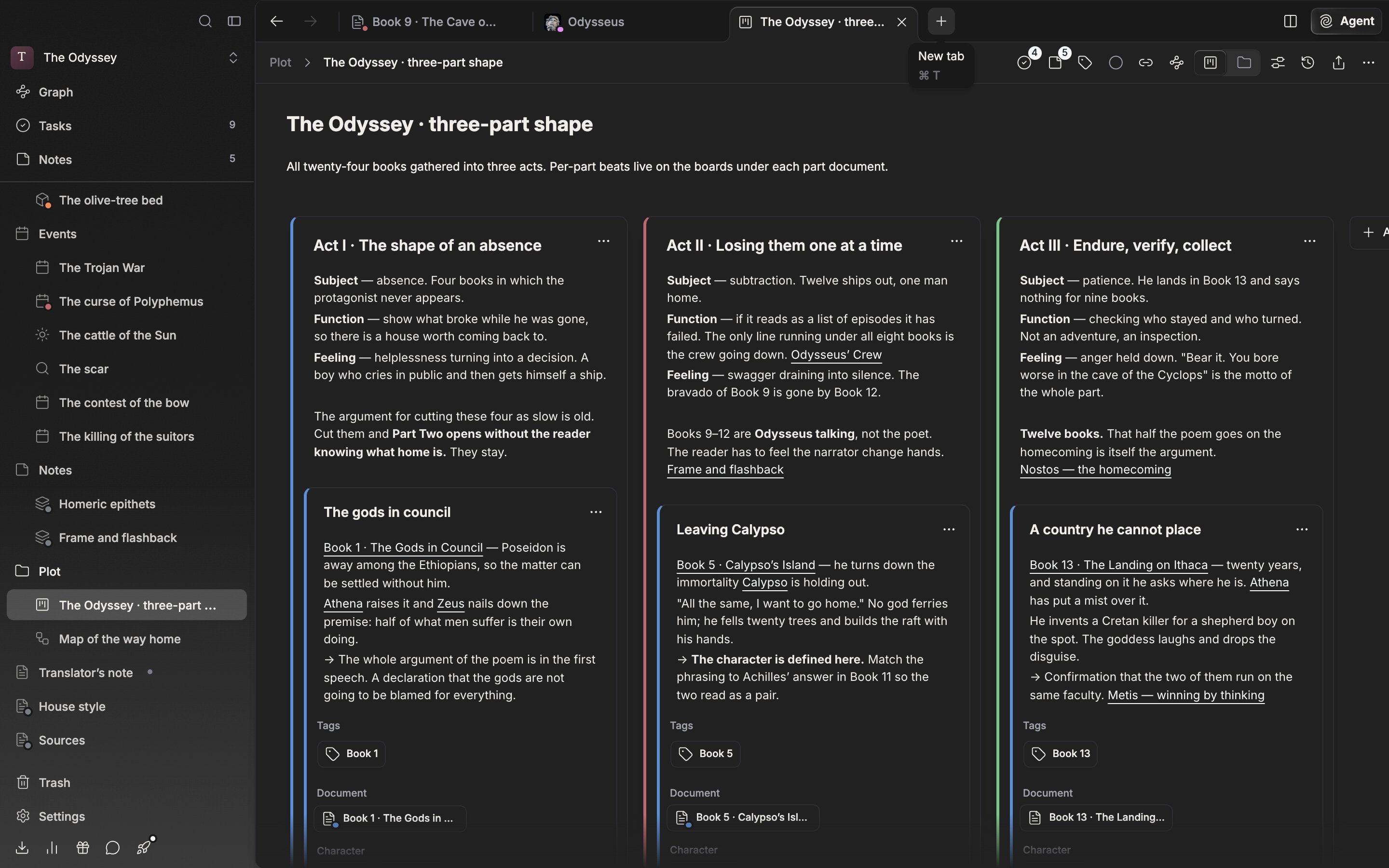
Task: Open a new tab with the plus button
Action: (x=941, y=21)
